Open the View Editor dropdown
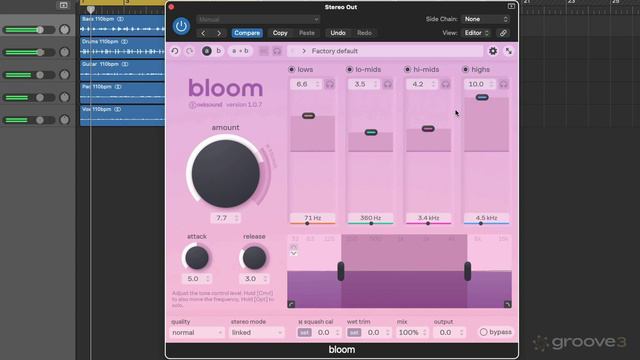The width and height of the screenshot is (640, 360). tap(476, 33)
